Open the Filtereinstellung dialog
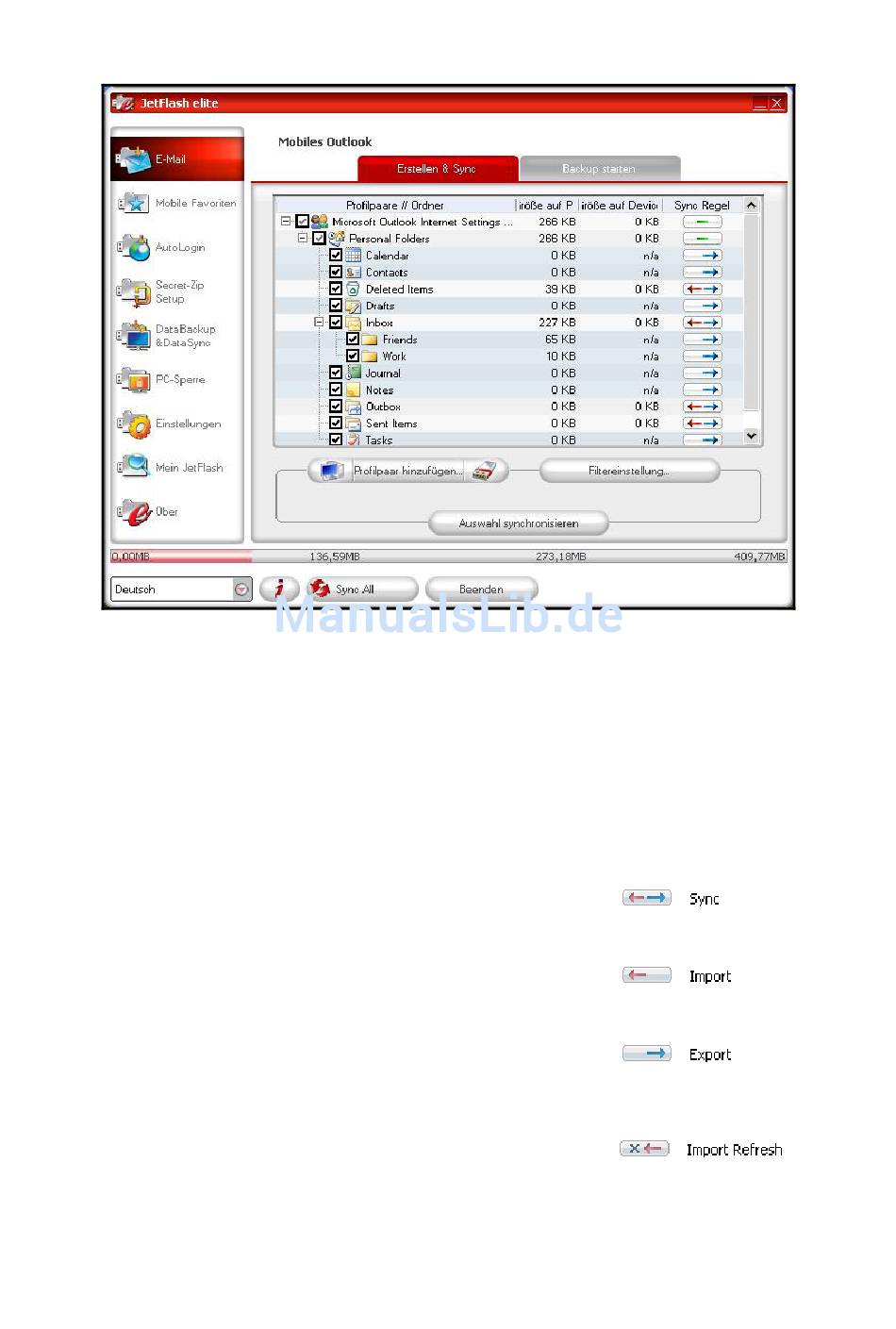 pyautogui.click(x=629, y=471)
